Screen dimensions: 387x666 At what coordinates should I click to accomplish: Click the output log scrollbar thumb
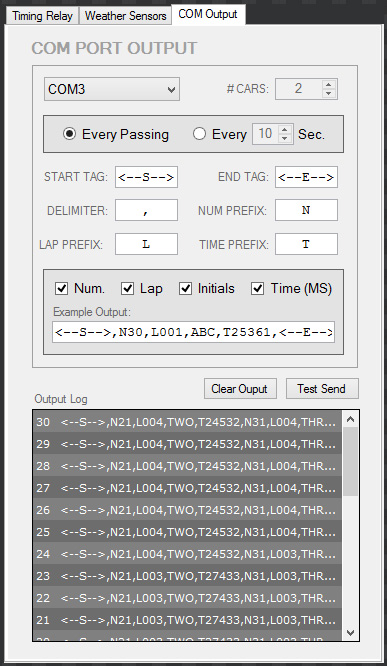click(350, 462)
